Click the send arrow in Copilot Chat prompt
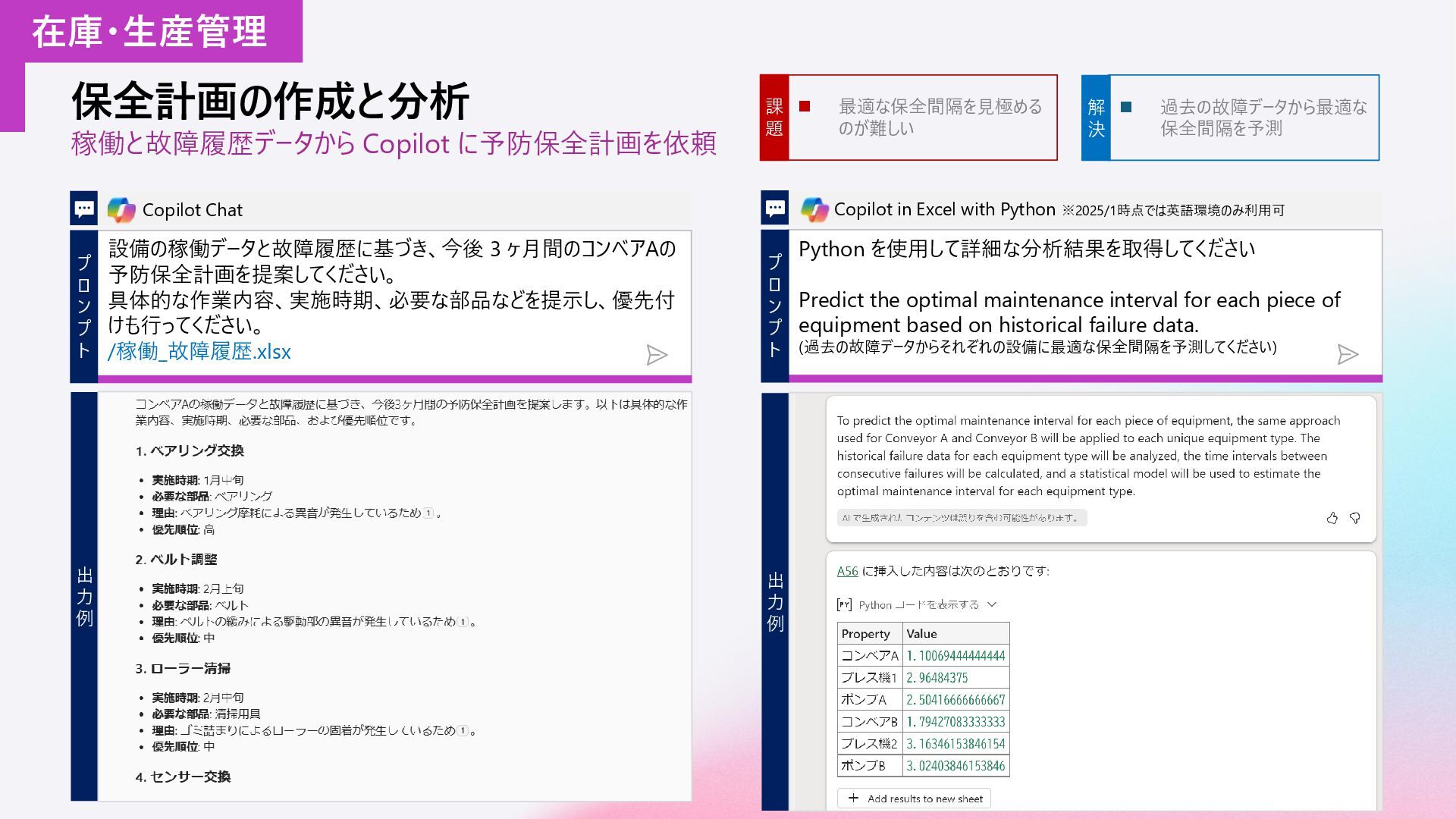This screenshot has width=1456, height=819. pos(657,355)
